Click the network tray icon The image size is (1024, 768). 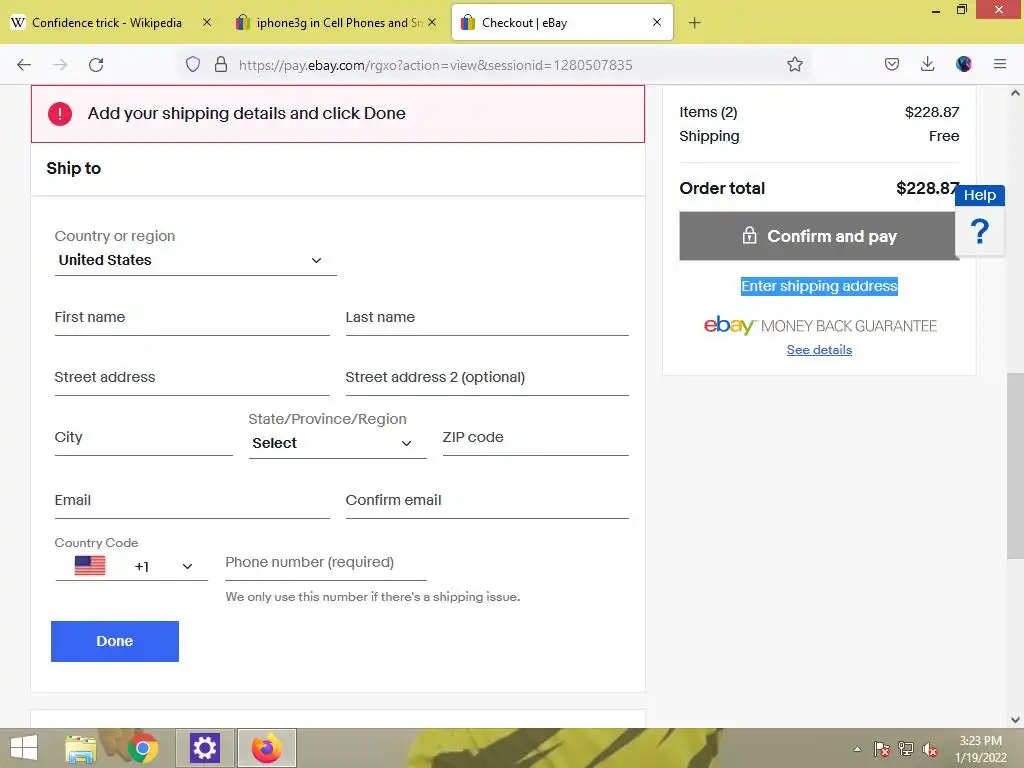click(x=906, y=749)
